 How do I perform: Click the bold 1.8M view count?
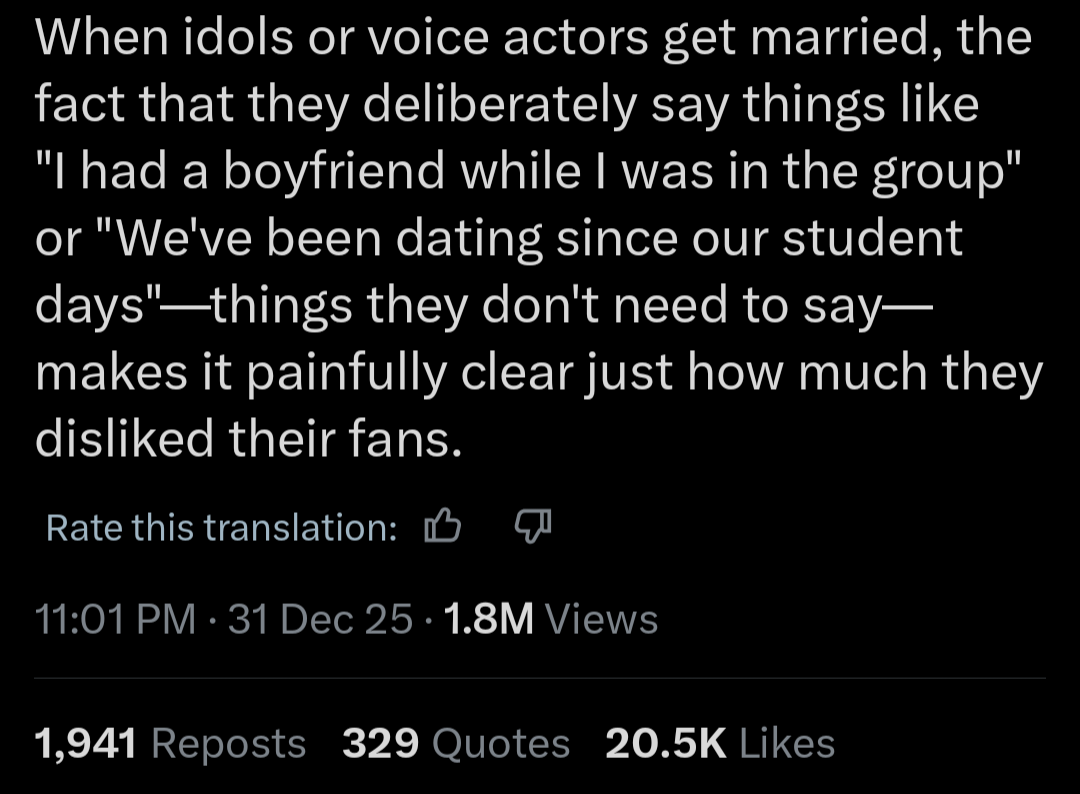coord(487,620)
